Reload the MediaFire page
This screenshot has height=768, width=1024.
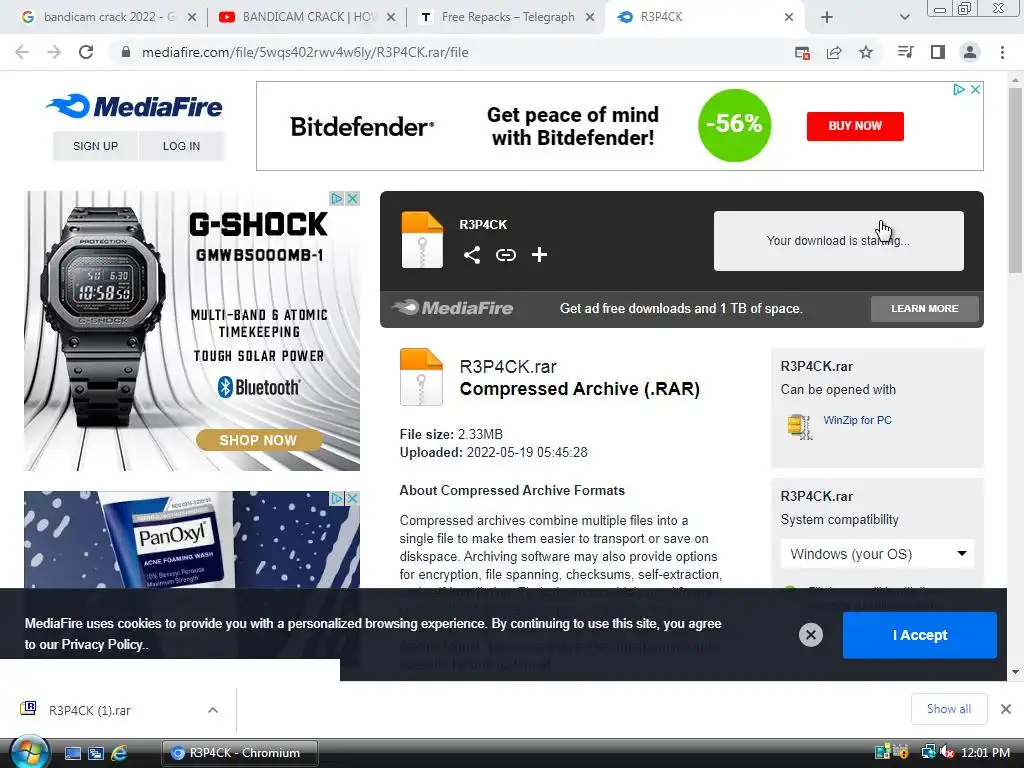86,52
